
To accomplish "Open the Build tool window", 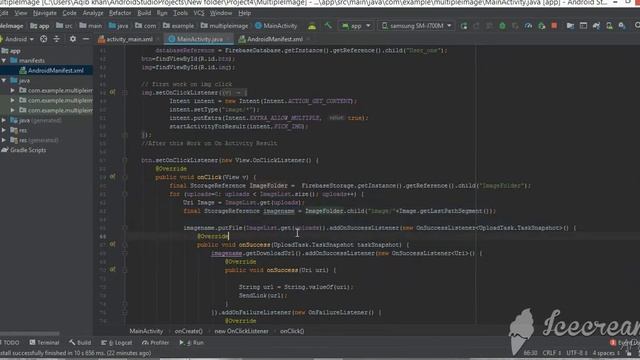I will (80, 342).
